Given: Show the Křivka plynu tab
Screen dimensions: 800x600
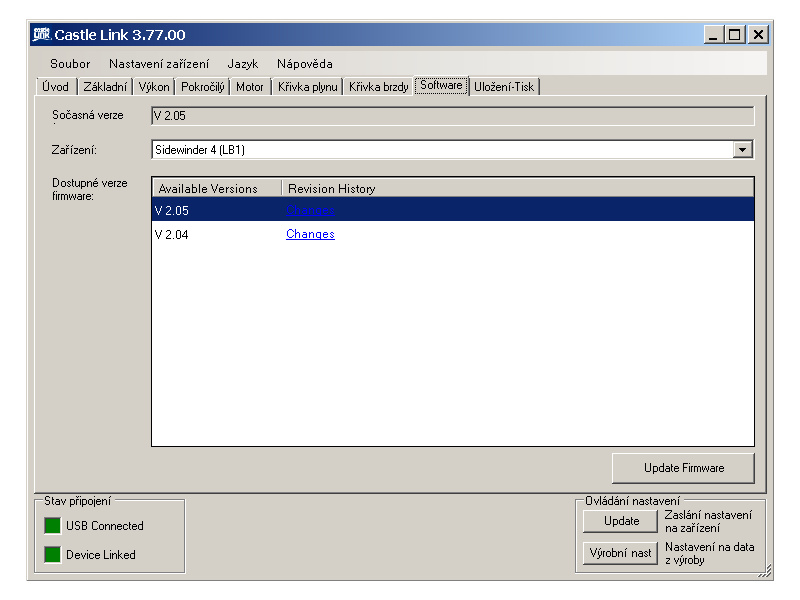Looking at the screenshot, I should (x=307, y=87).
